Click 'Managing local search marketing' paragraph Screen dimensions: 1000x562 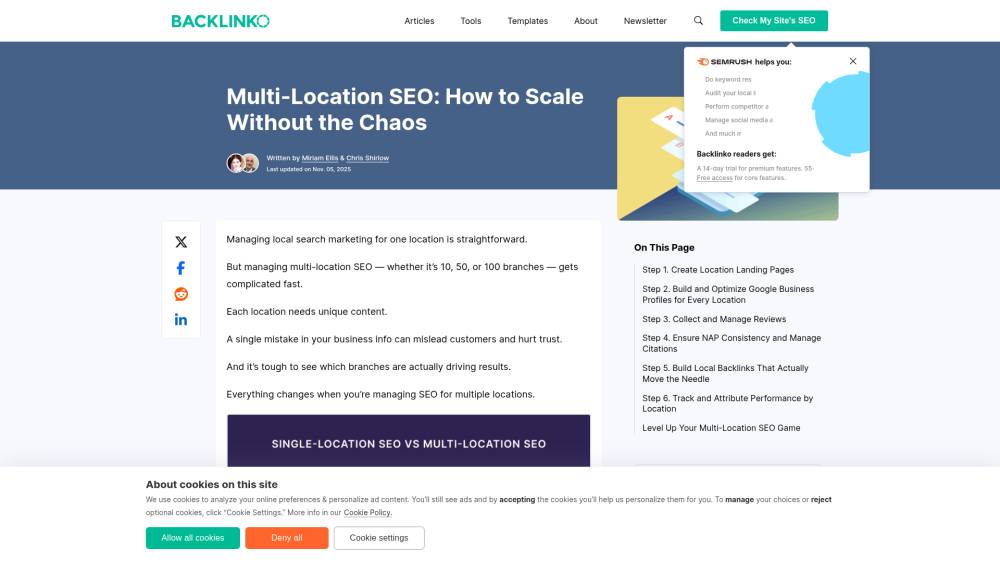(376, 239)
